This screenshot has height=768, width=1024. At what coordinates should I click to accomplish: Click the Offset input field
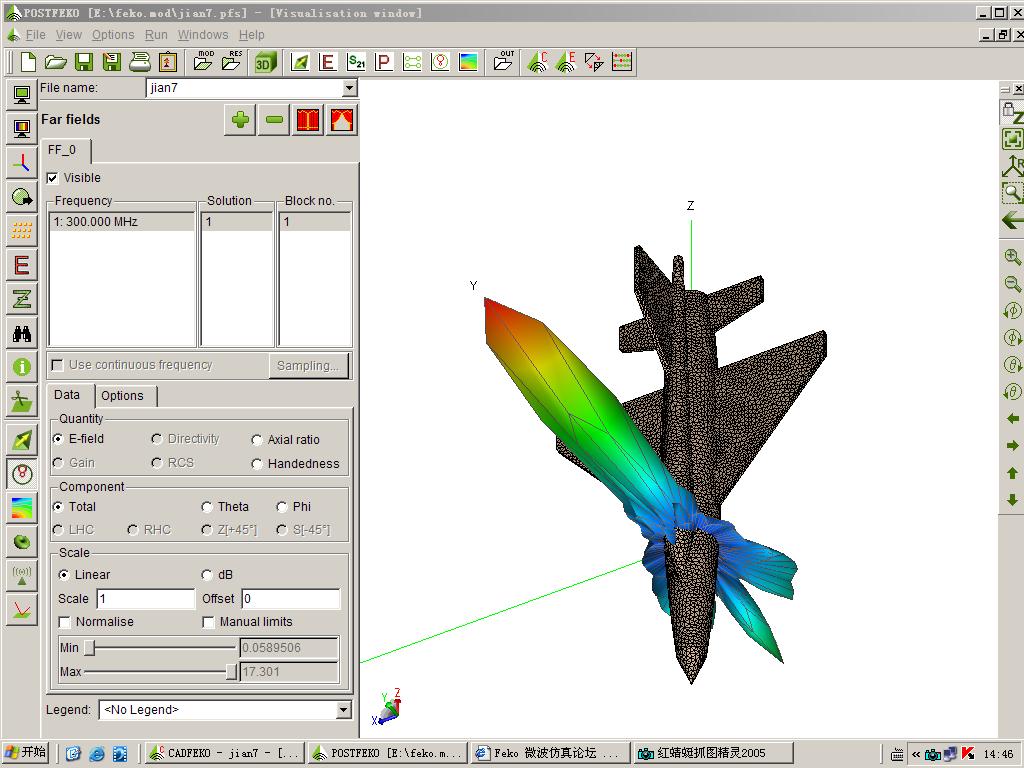[291, 599]
